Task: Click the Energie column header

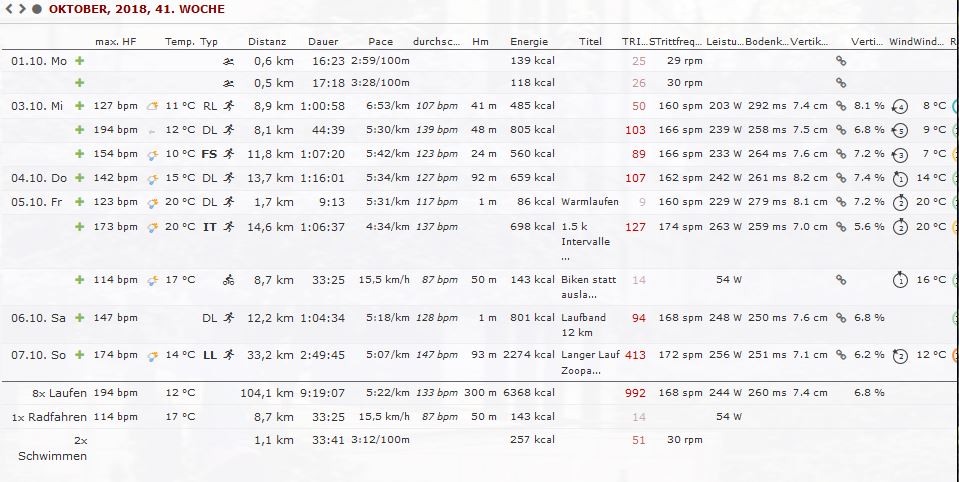Action: pyautogui.click(x=529, y=42)
